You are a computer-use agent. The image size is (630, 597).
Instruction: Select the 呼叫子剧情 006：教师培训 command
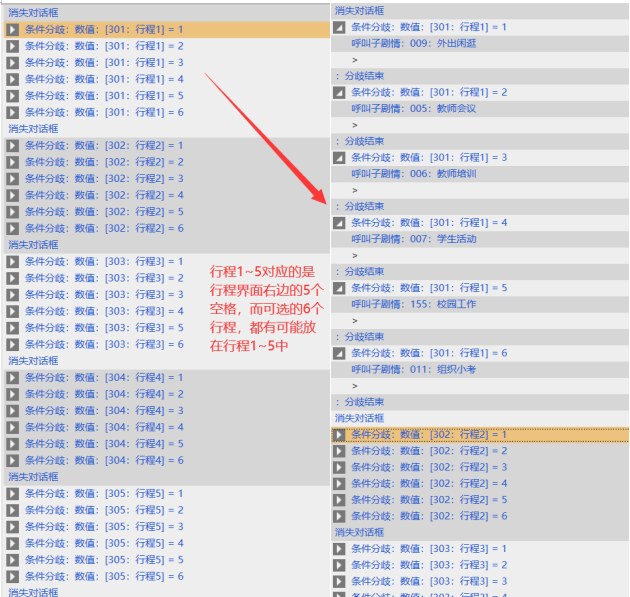[x=413, y=173]
